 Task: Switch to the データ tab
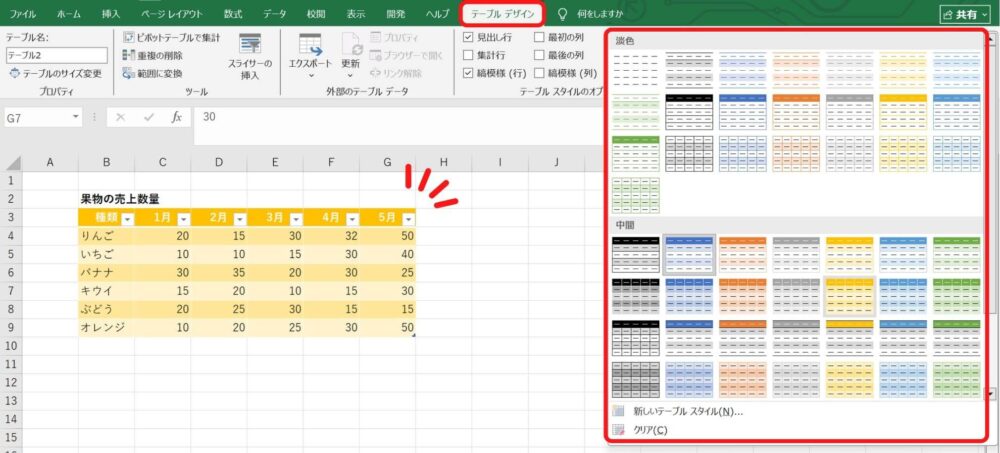click(274, 13)
